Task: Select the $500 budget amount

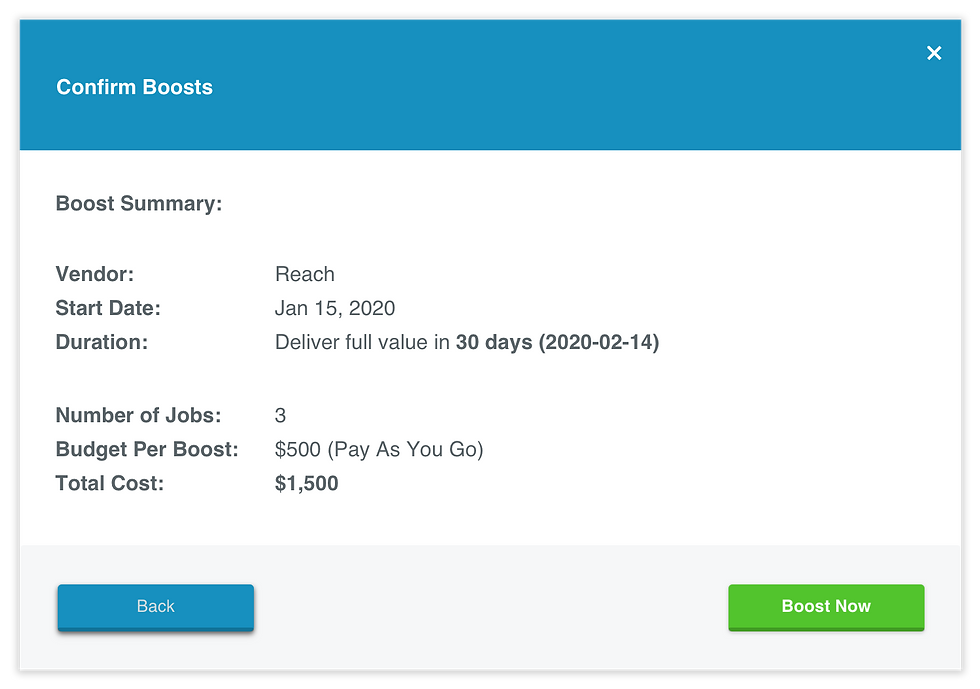Action: 299,449
